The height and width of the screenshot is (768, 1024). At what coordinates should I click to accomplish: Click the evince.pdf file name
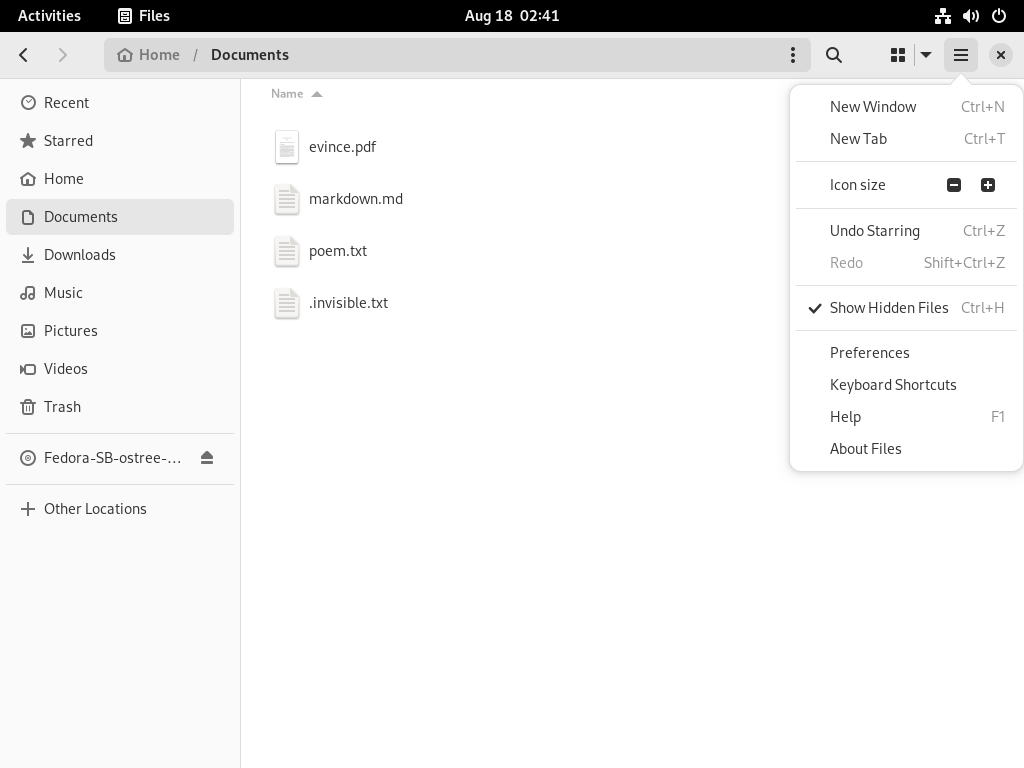[342, 147]
